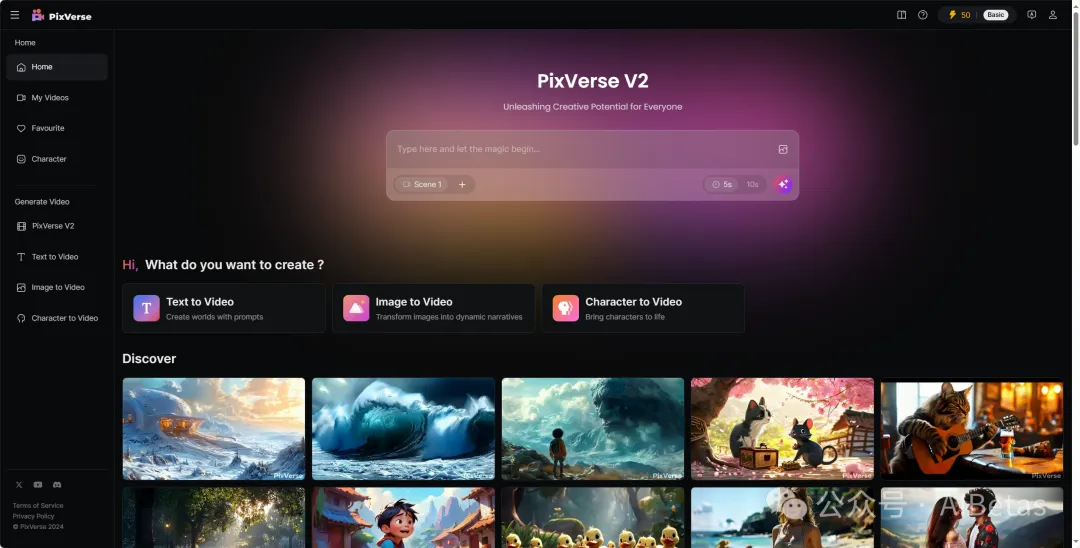Image resolution: width=1080 pixels, height=548 pixels.
Task: Open the cat playing guitar thumbnail
Action: 972,429
